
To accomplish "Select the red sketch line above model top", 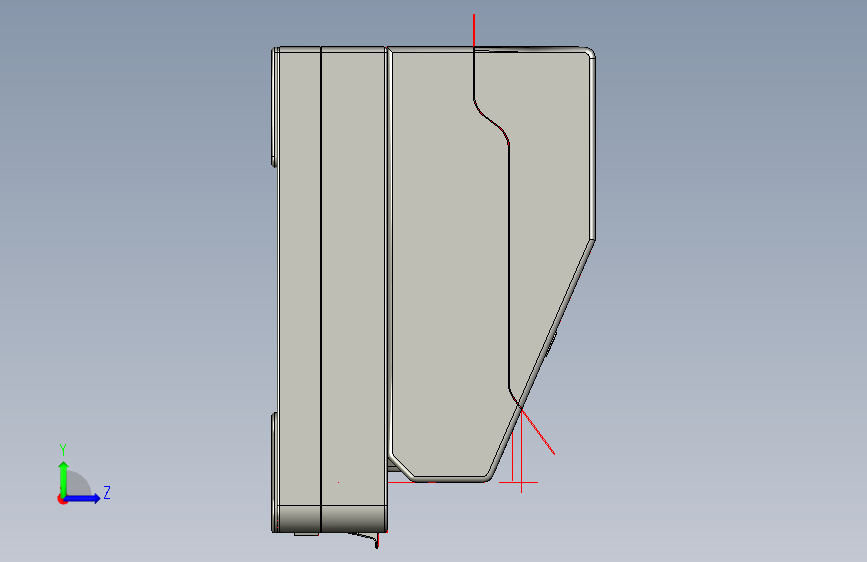I will [x=474, y=31].
